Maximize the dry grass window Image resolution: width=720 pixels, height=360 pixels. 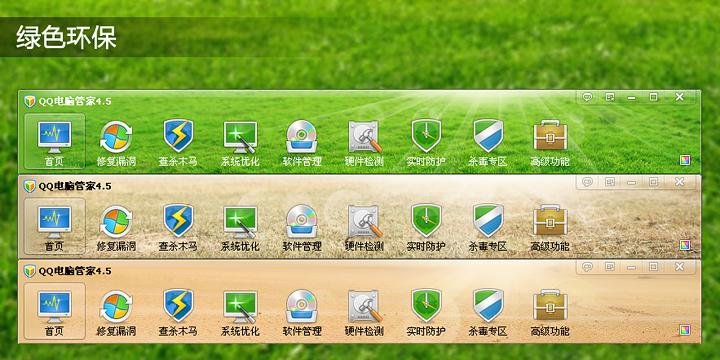[653, 182]
